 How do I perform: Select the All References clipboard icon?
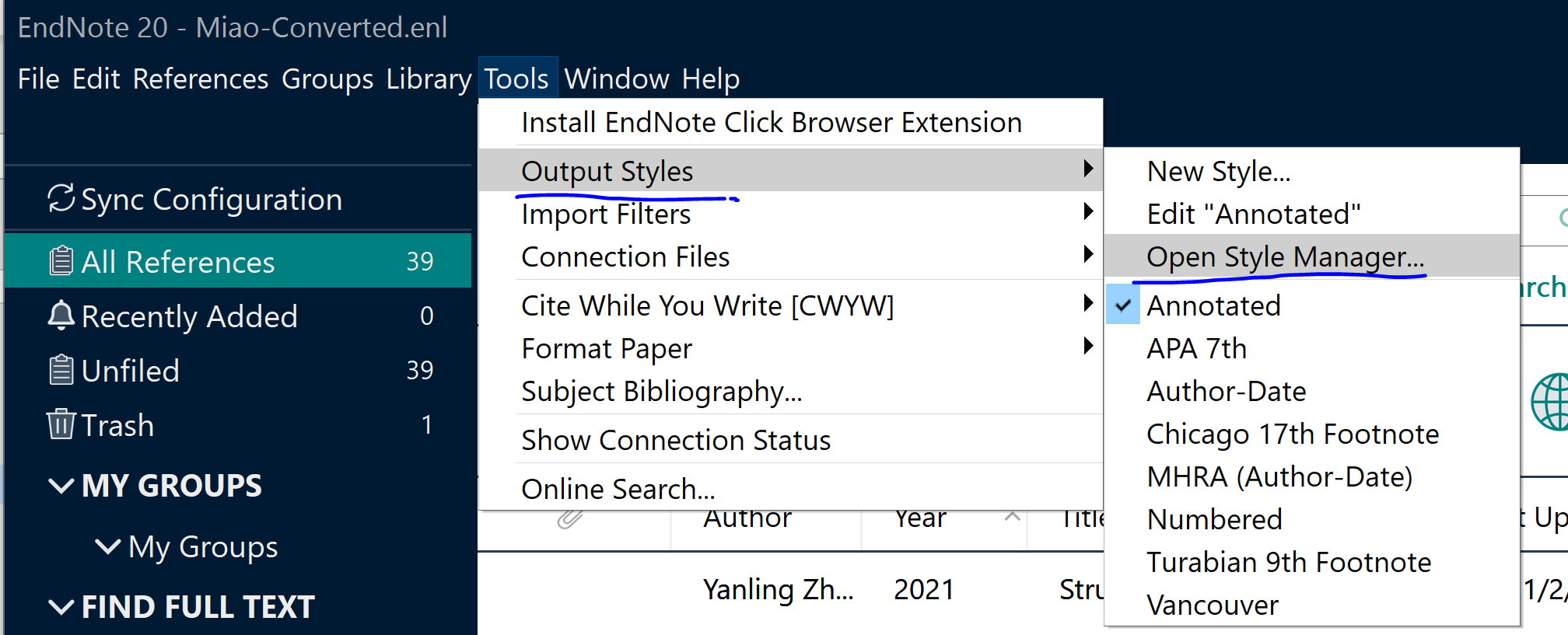click(x=61, y=261)
